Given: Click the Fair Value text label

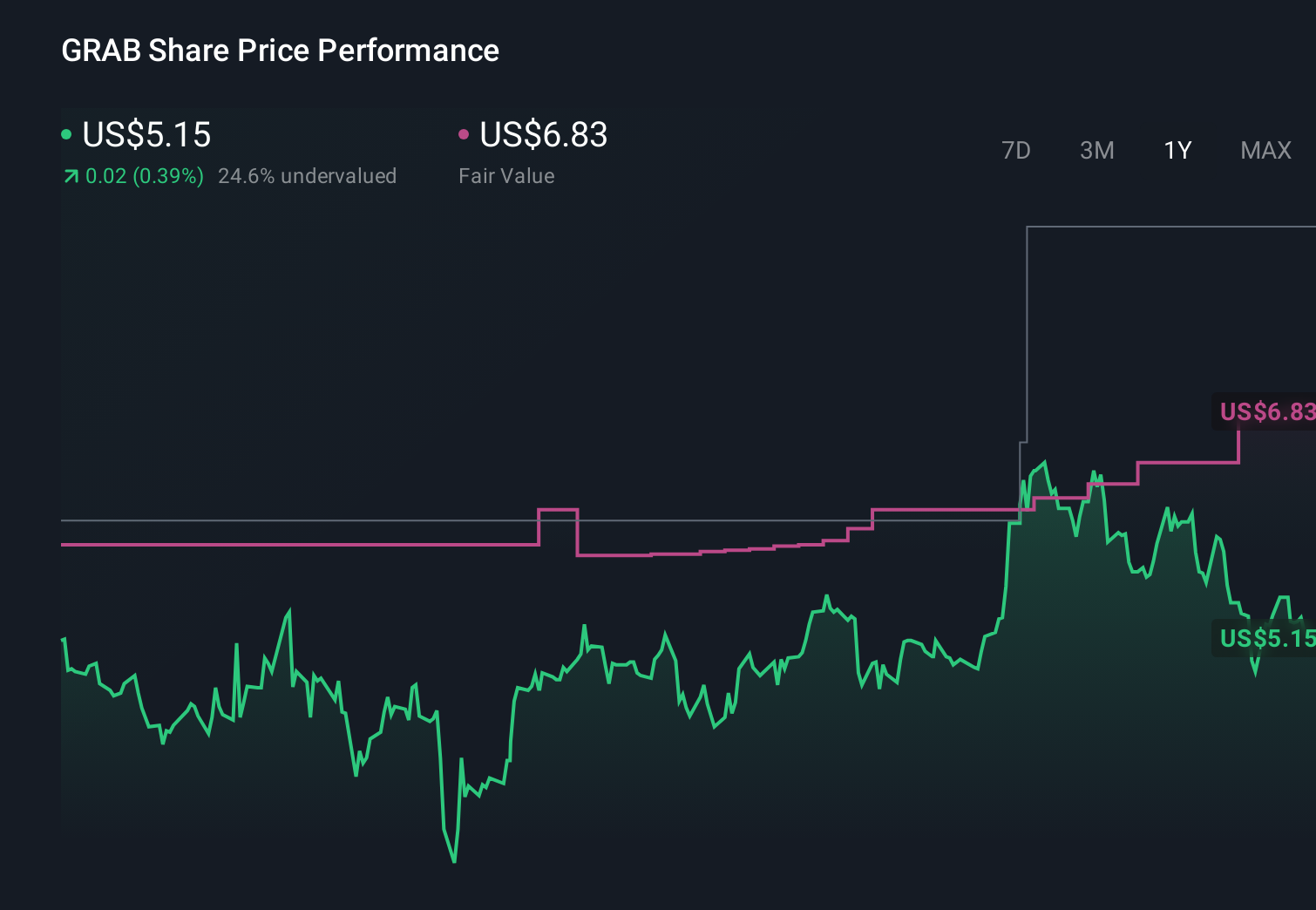Looking at the screenshot, I should 506,176.
